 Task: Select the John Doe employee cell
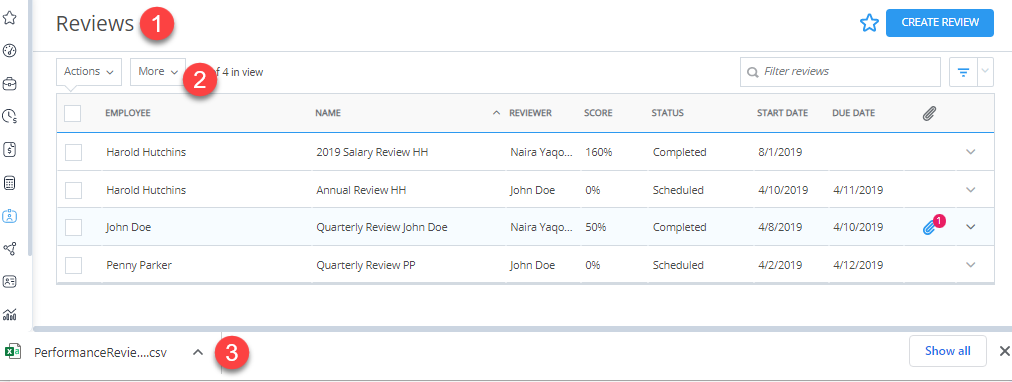coord(128,227)
